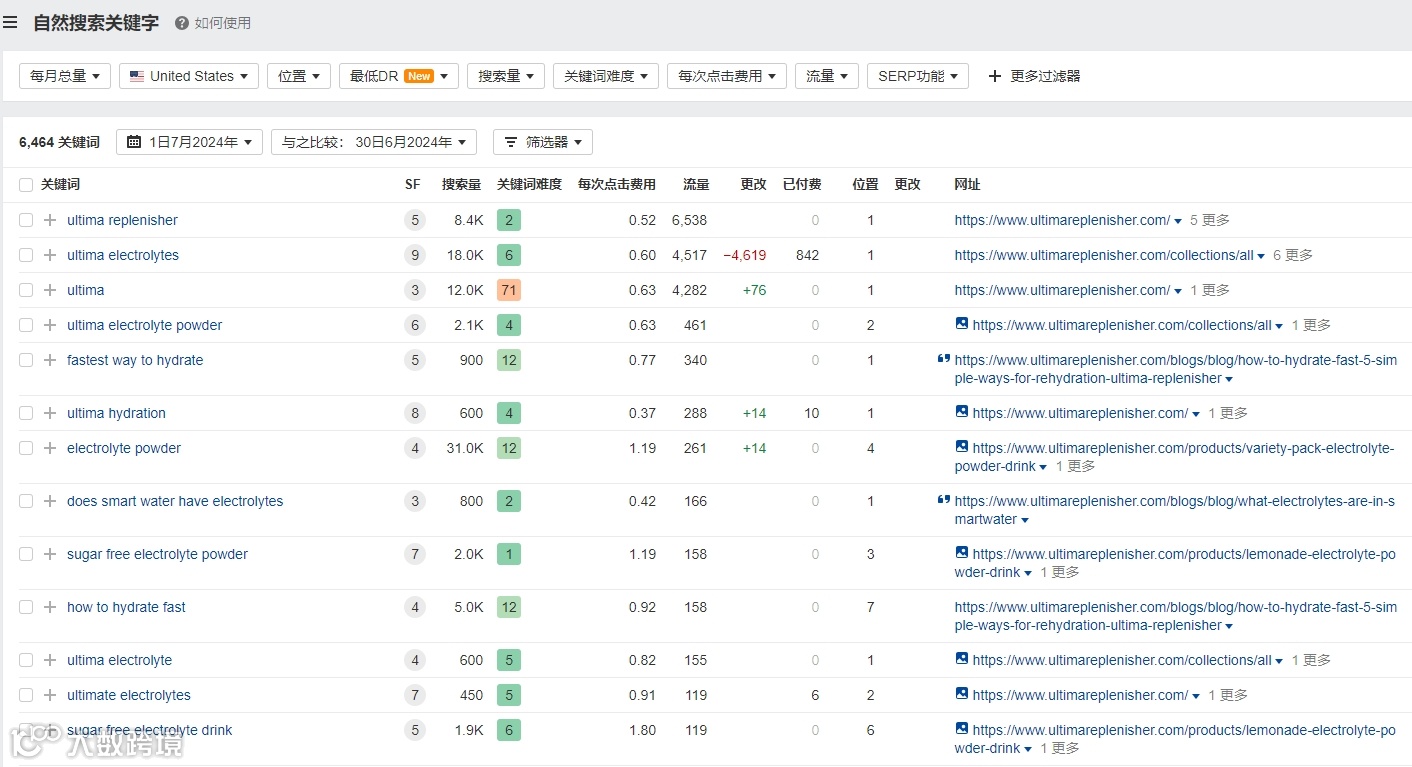Screen dimensions: 1412x767
Task: Sort by 搜索量 column header
Action: tap(462, 185)
